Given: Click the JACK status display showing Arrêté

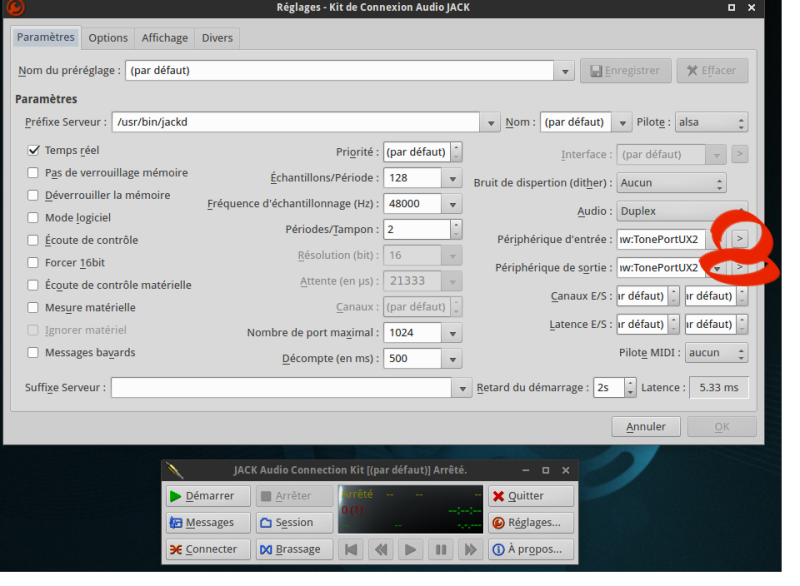Looking at the screenshot, I should pos(411,509).
